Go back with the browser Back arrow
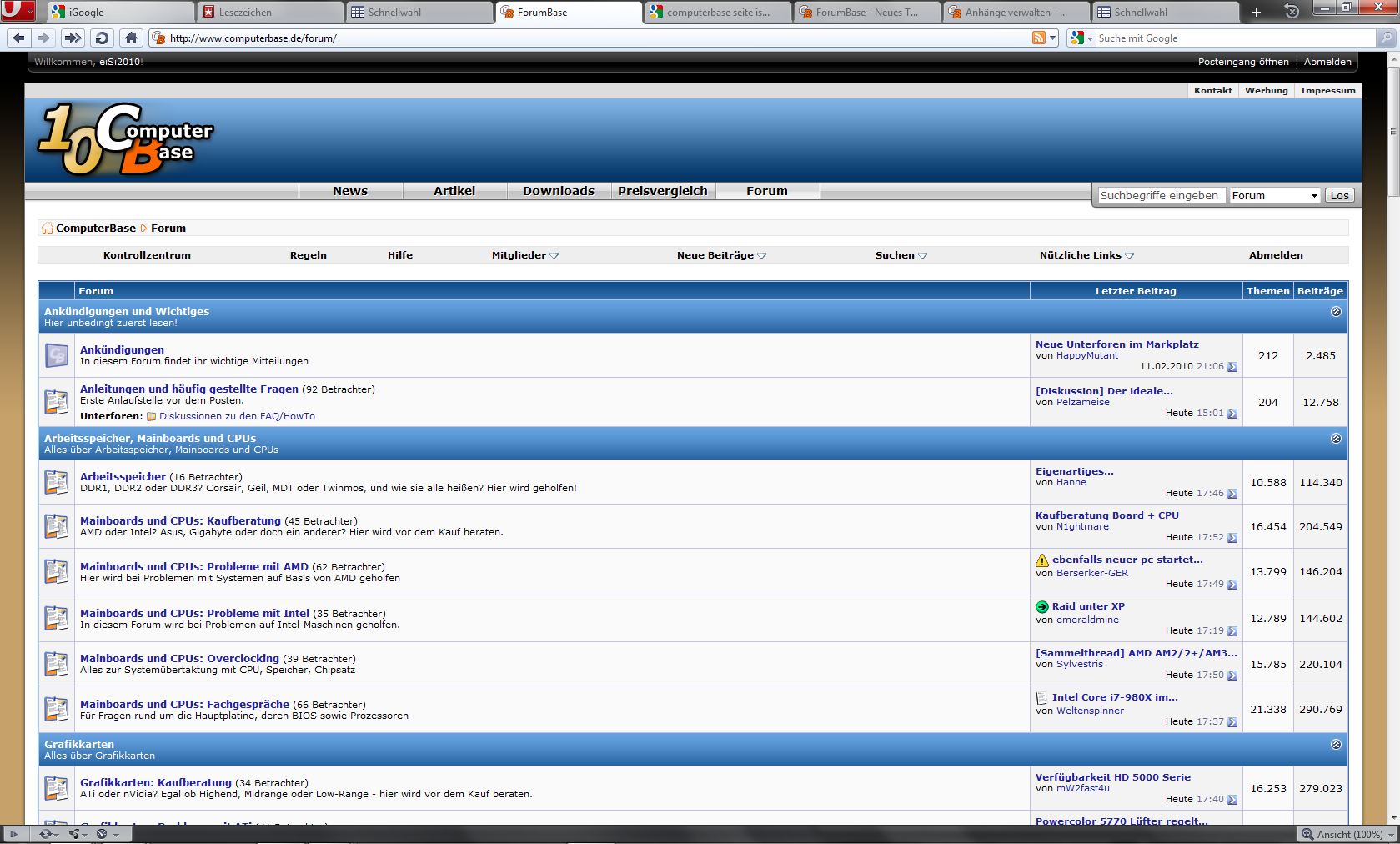This screenshot has height=844, width=1400. [19, 38]
